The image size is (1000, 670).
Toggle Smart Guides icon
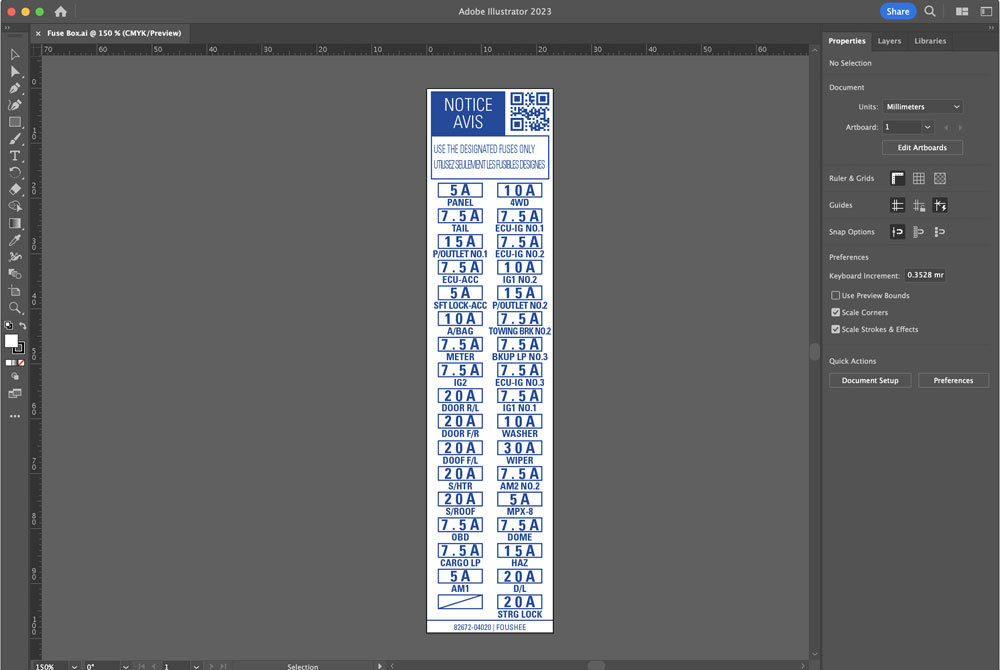point(939,205)
